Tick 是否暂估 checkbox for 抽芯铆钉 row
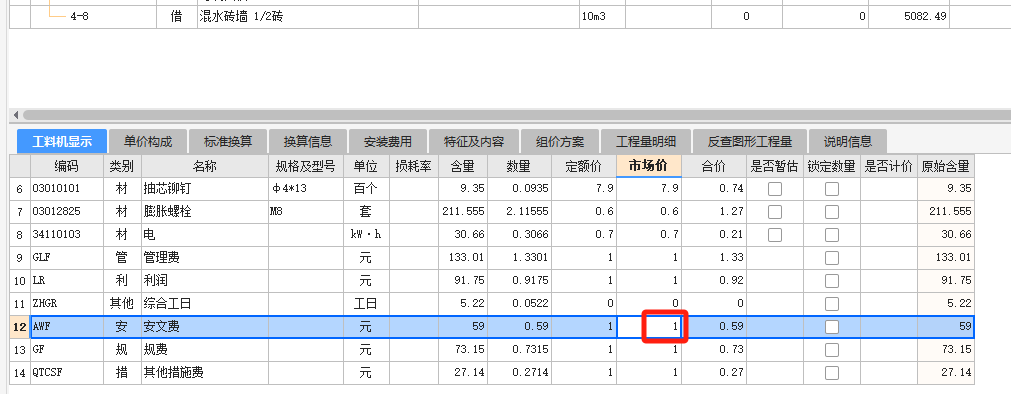Screen dimensions: 1011x394 [775, 188]
